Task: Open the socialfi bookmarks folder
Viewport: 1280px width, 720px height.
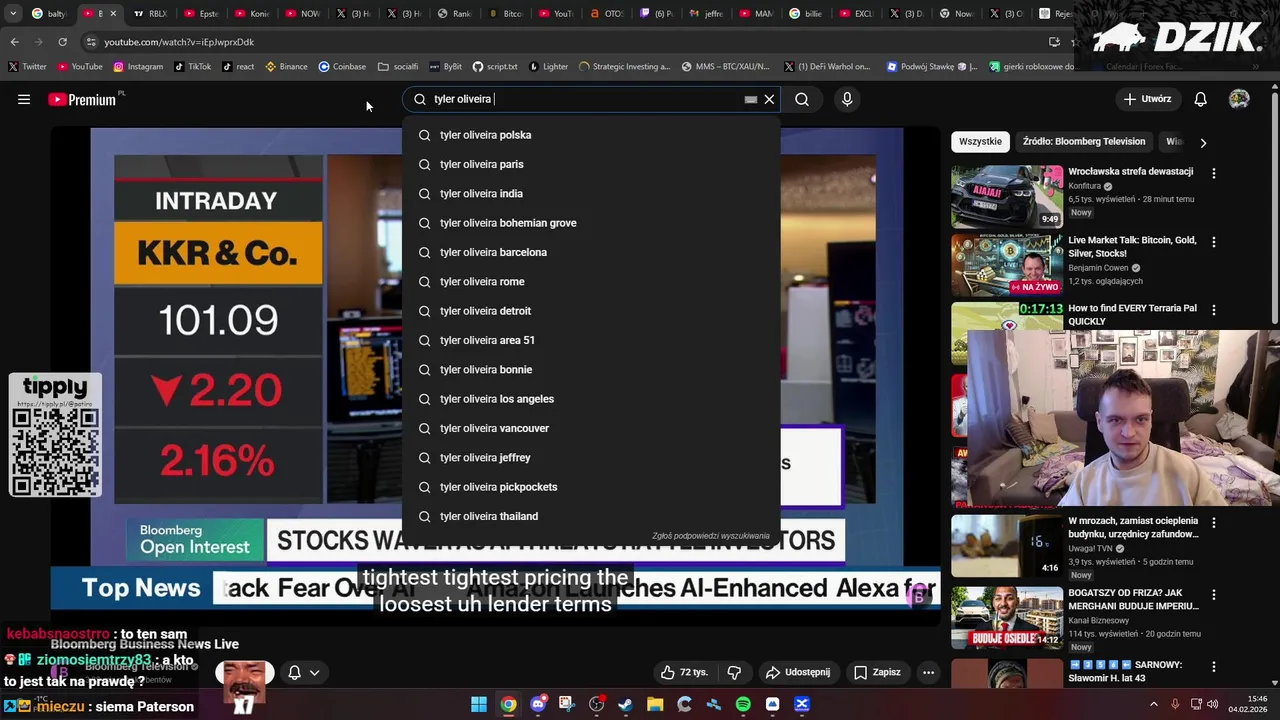Action: point(398,67)
